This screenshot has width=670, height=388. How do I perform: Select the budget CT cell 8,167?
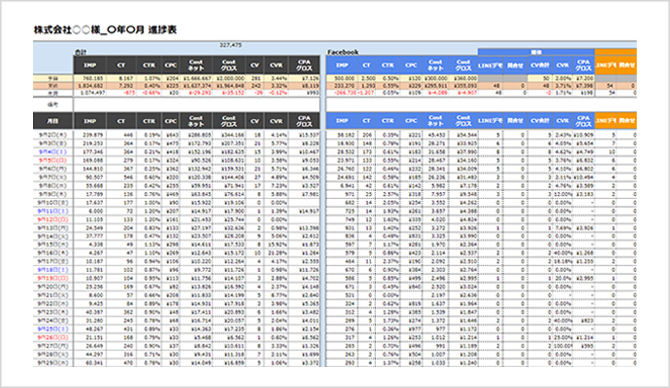pos(121,79)
